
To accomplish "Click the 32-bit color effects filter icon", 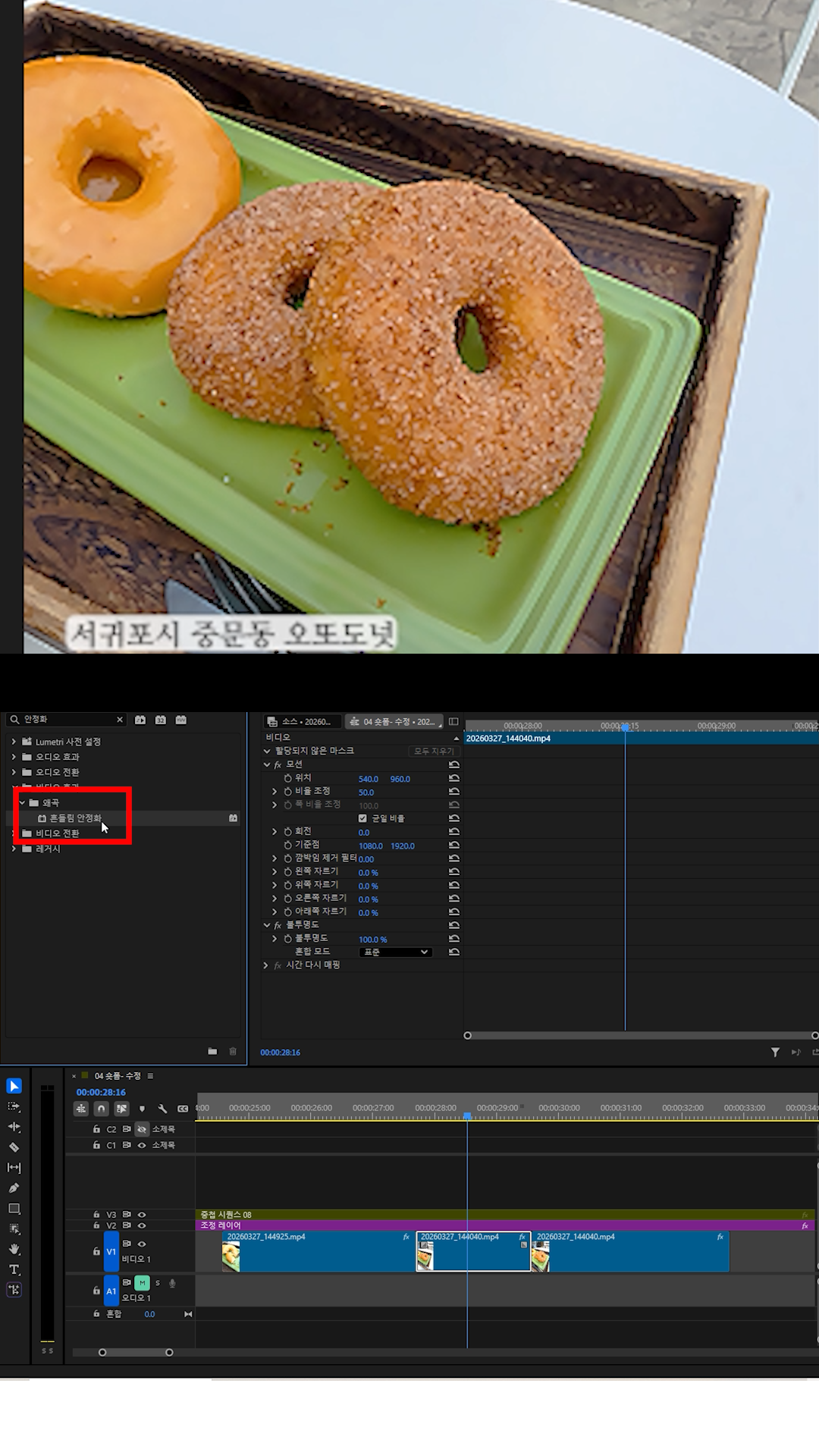I will point(161,720).
